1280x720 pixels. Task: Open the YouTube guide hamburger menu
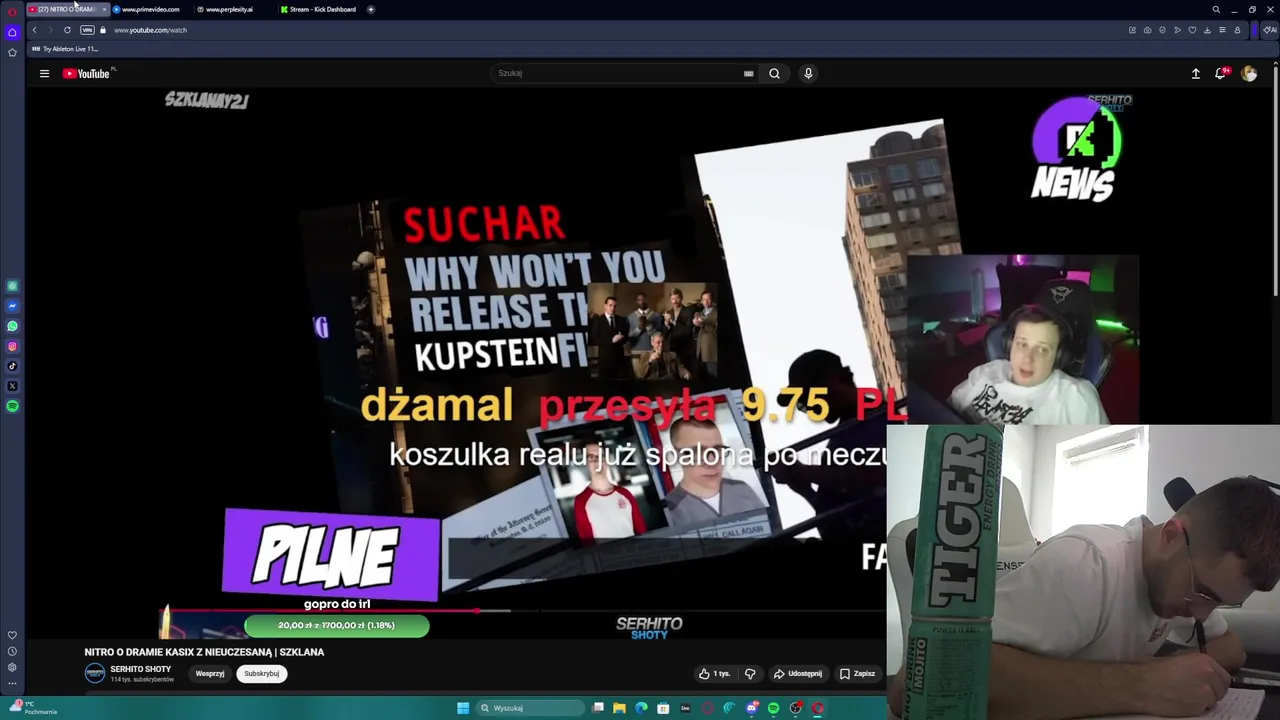click(44, 73)
